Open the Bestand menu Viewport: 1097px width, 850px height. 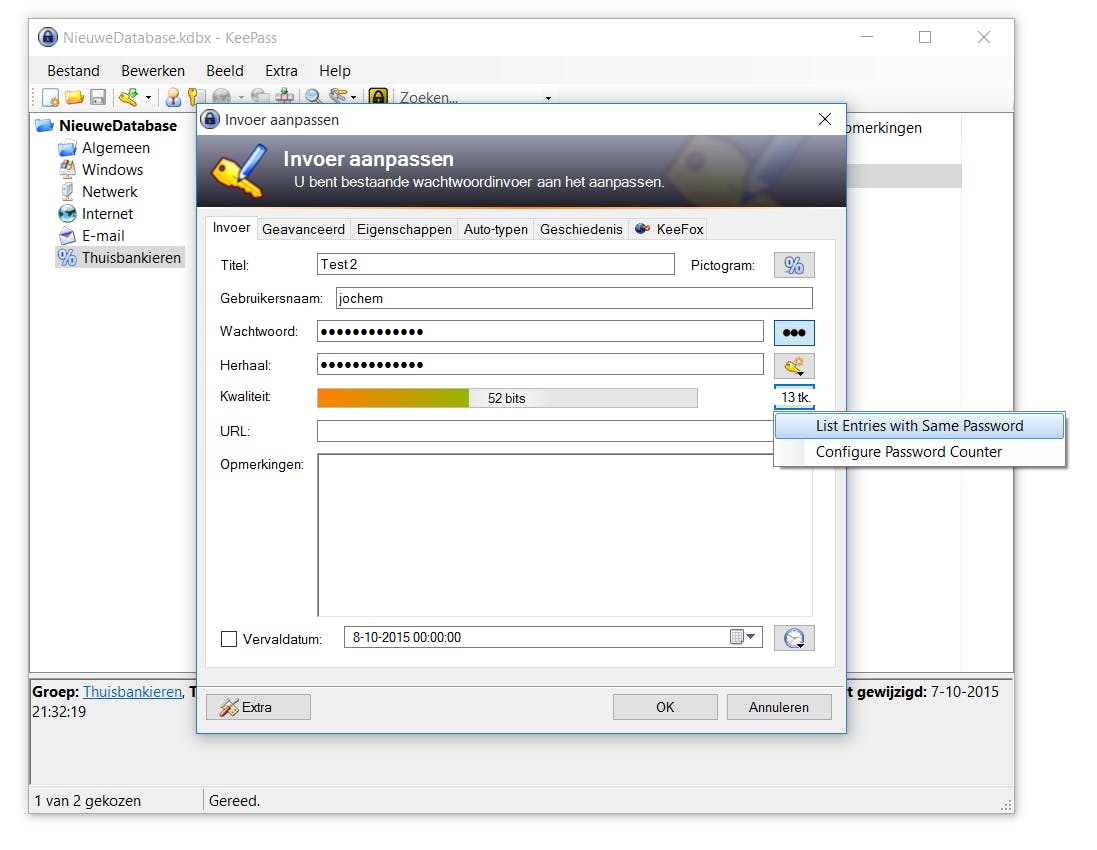[x=73, y=71]
